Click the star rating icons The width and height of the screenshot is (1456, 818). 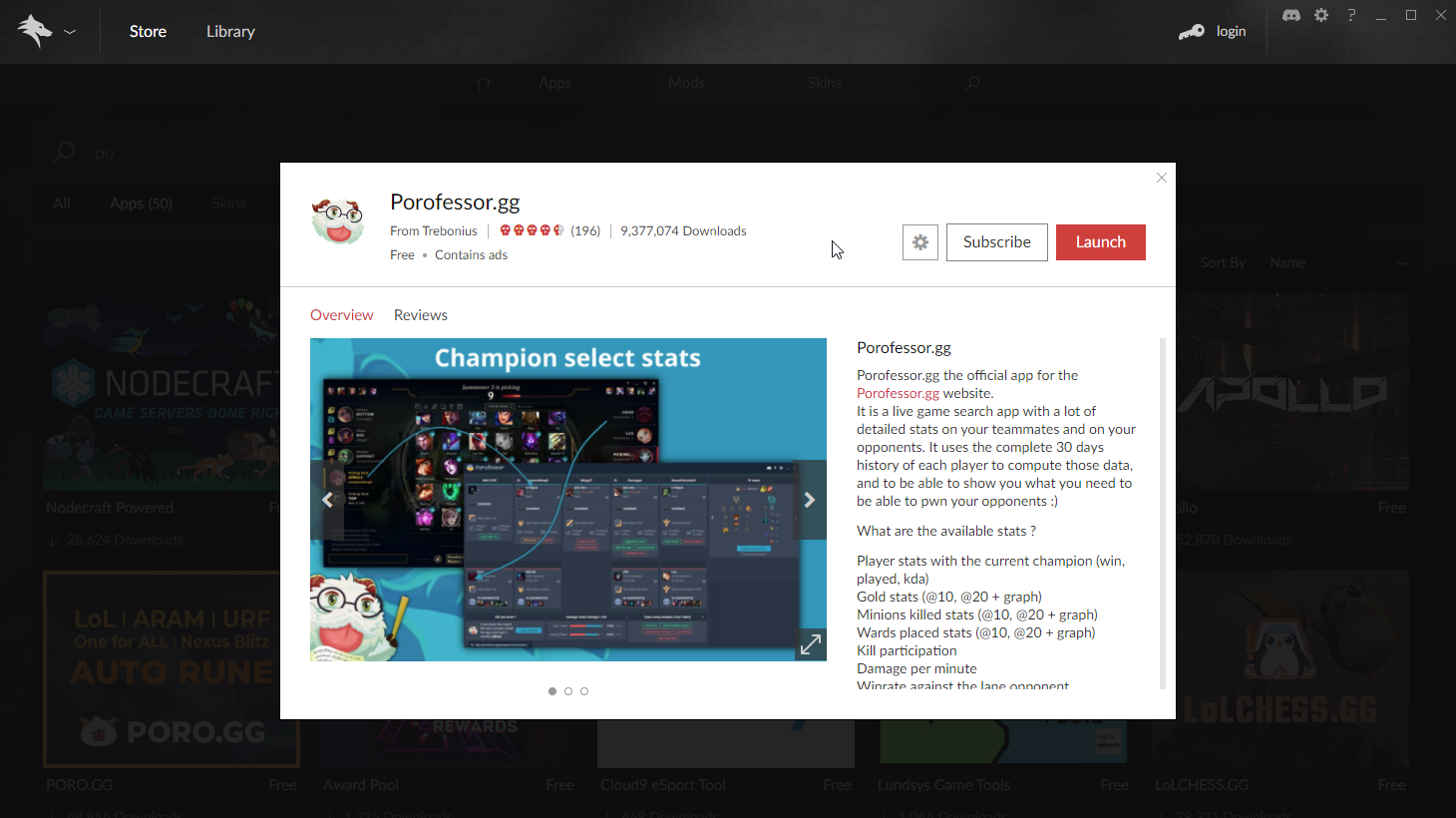coord(532,230)
